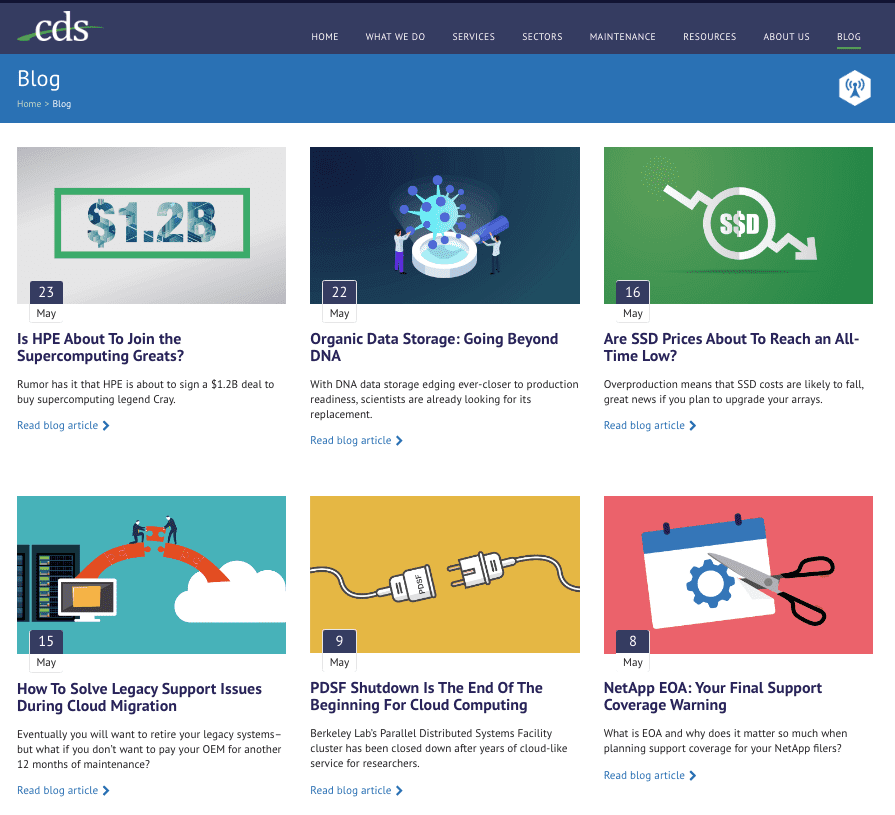The height and width of the screenshot is (815, 895).
Task: Click chevron after Organic Data Storage read link
Action: [x=399, y=441]
